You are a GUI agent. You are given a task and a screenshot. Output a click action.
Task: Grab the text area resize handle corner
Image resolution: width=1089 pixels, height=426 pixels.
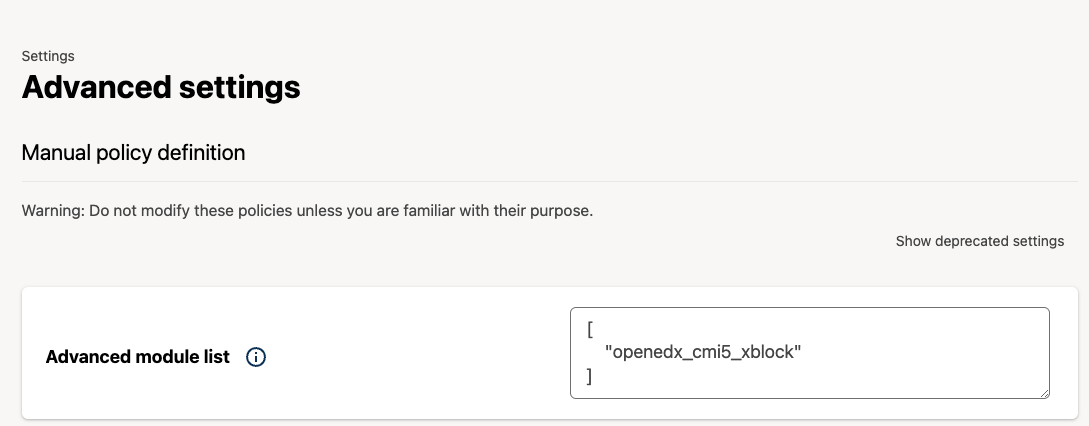coord(1043,392)
